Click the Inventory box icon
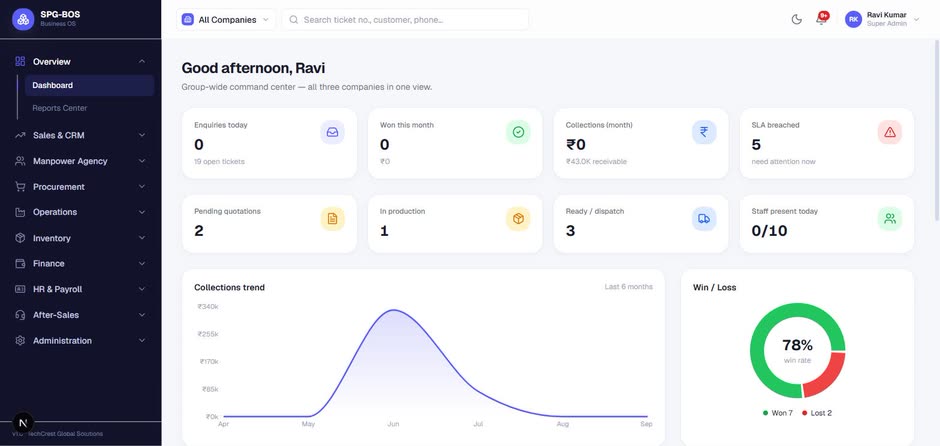 point(20,238)
